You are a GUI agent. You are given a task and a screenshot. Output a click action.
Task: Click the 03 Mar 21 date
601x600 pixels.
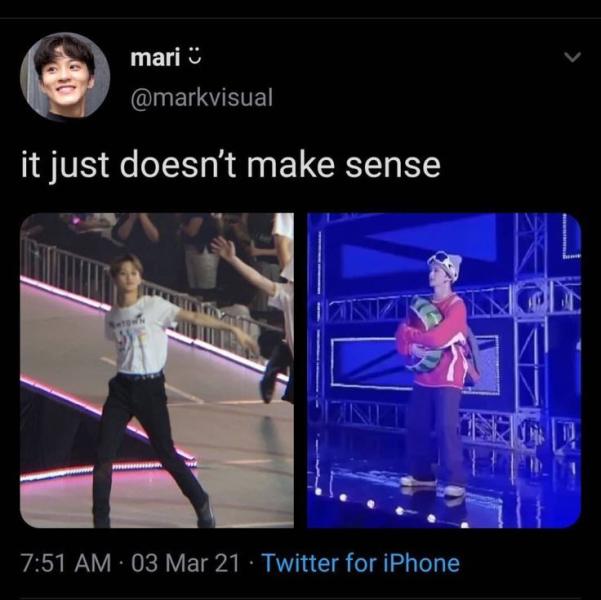click(185, 562)
